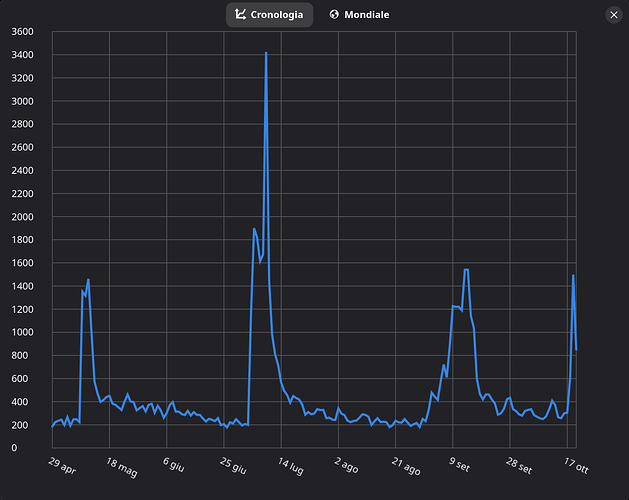
Task: Select the '2 ago' date label
Action: pos(345,466)
